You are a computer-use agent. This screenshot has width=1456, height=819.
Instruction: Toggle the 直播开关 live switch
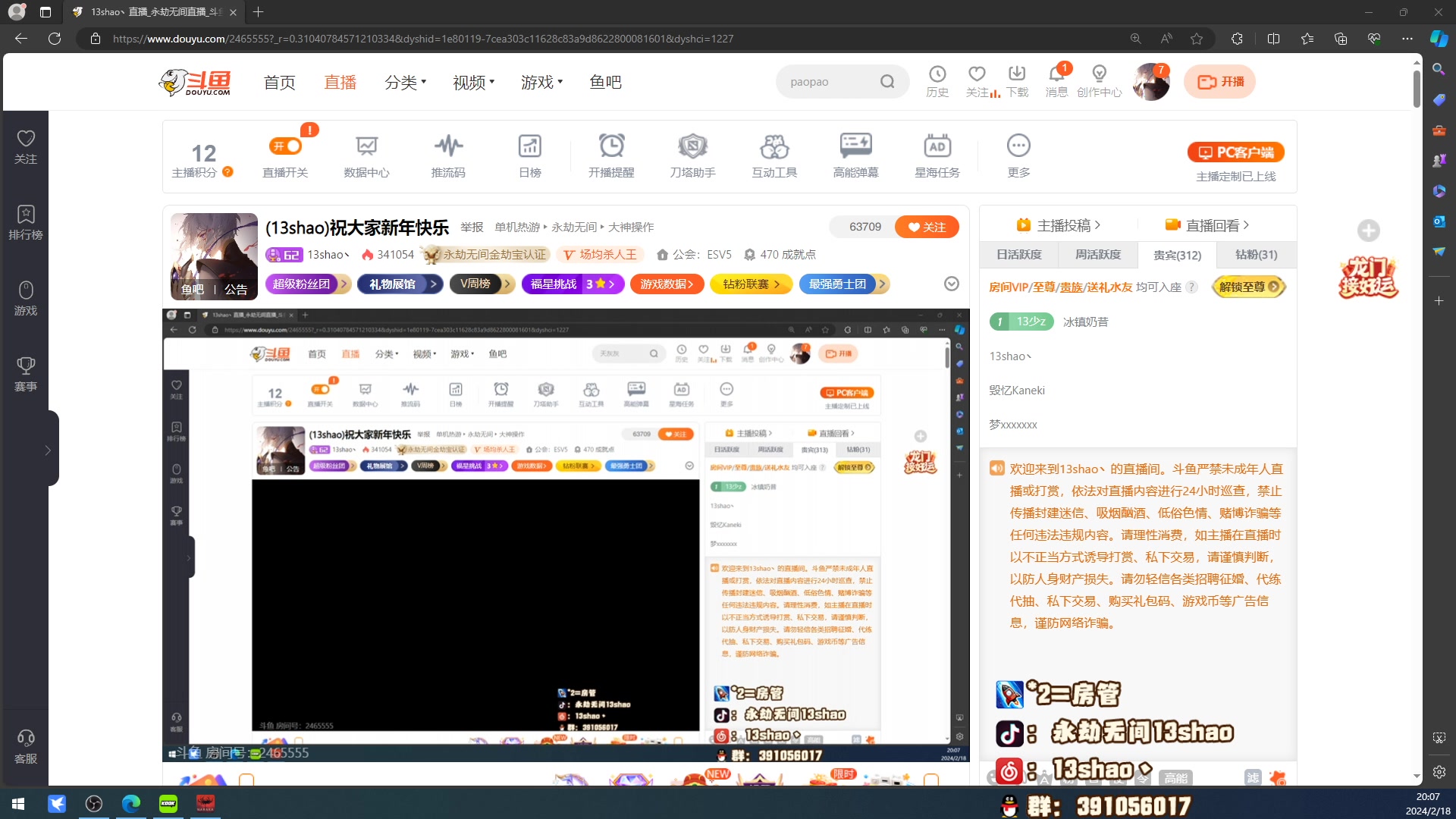[285, 146]
